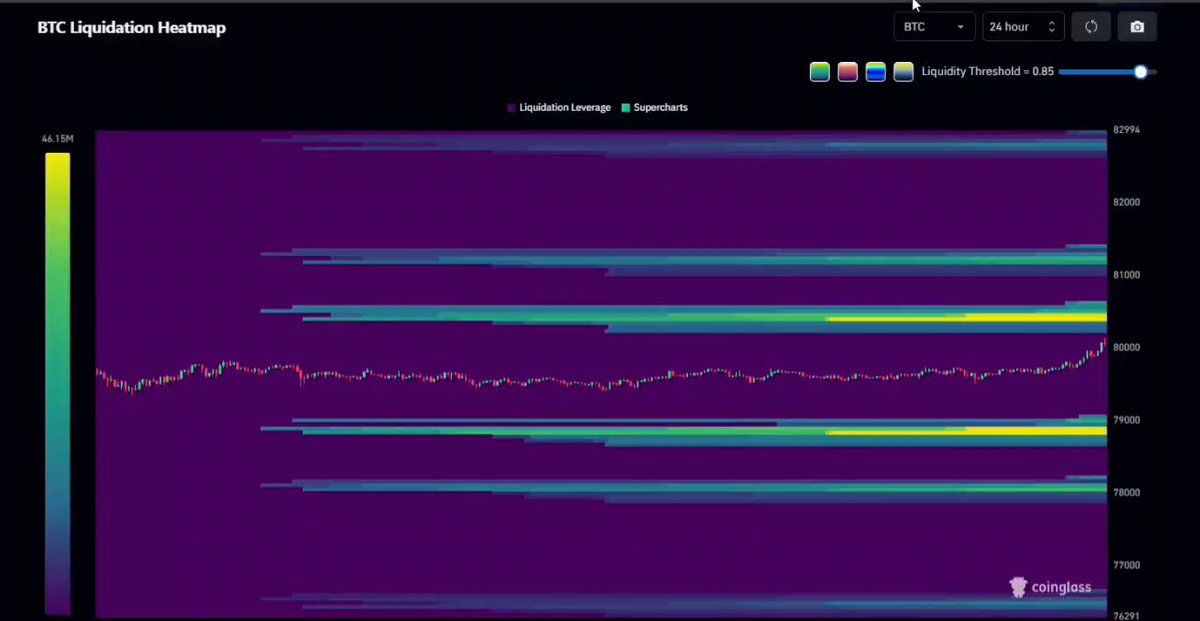Image resolution: width=1200 pixels, height=621 pixels.
Task: Open the 24 hour time range dropdown
Action: (x=1023, y=27)
